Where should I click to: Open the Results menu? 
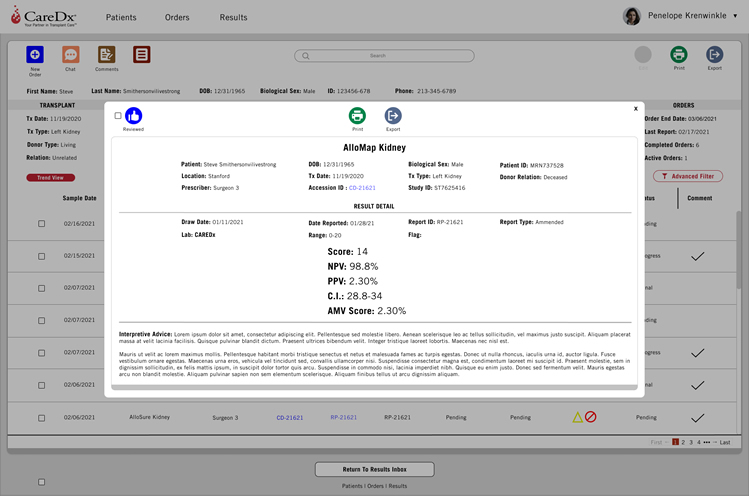click(233, 17)
